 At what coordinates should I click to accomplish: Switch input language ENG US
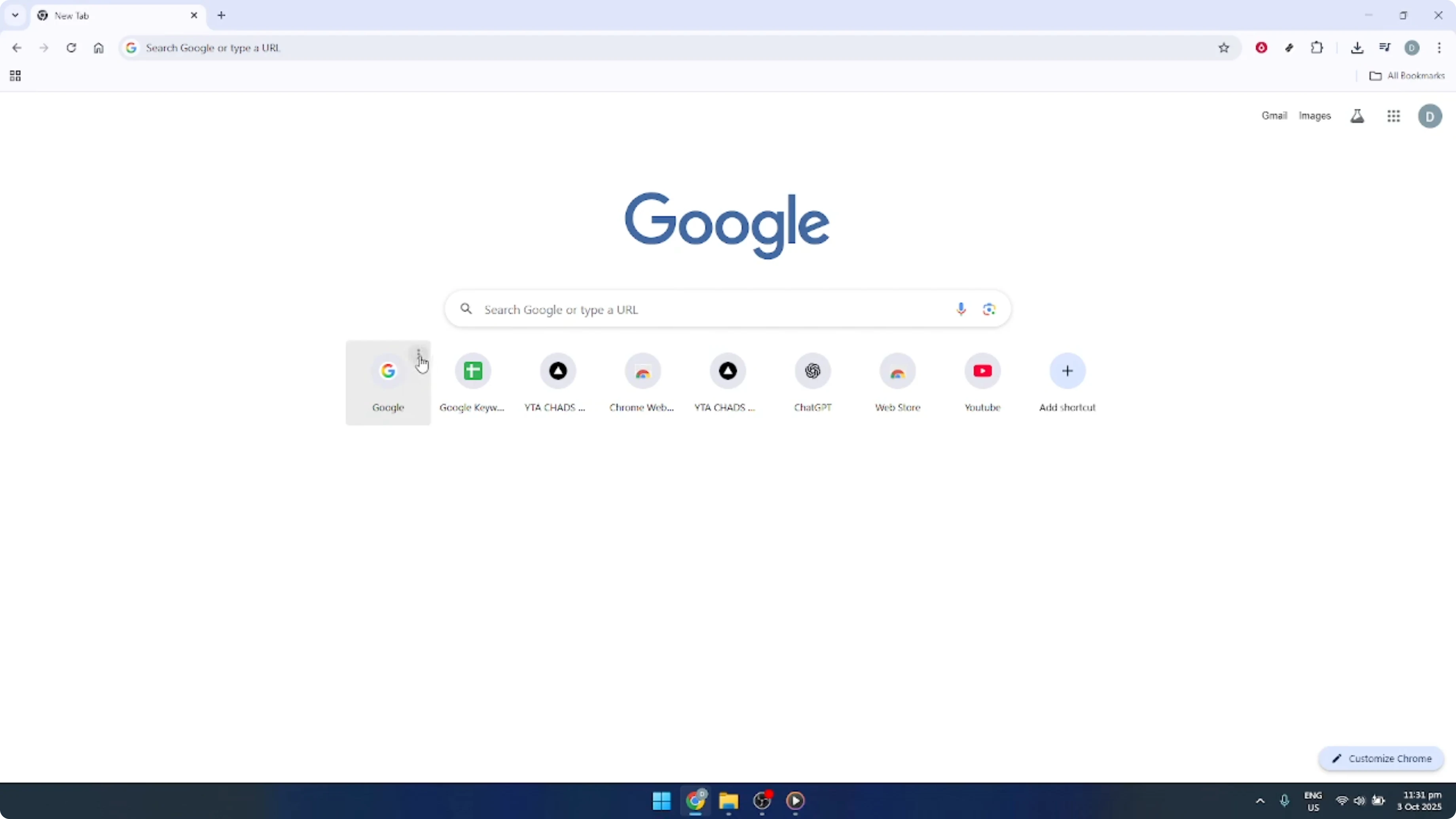click(1312, 801)
